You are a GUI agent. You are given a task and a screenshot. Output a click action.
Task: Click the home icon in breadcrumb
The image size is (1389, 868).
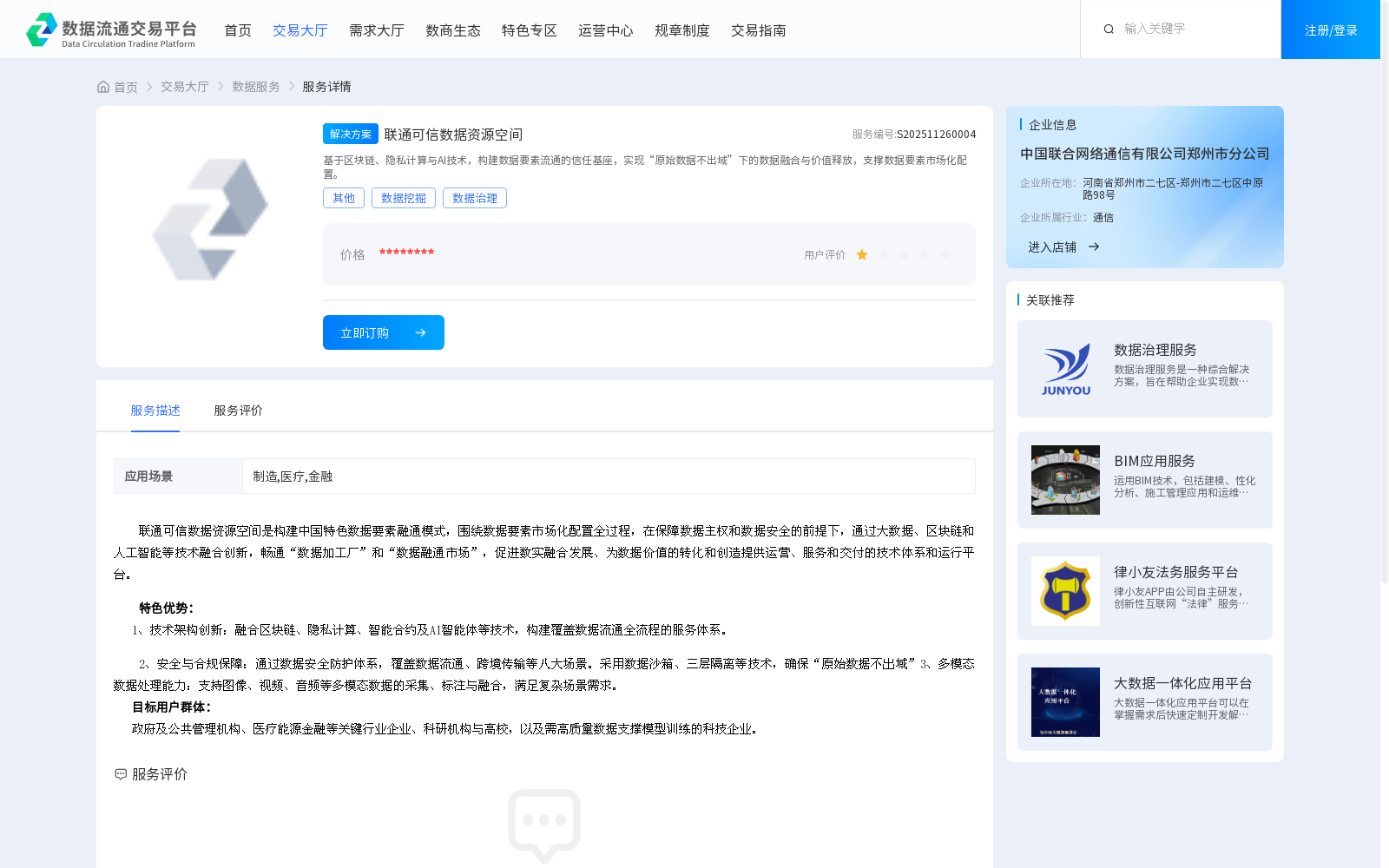pyautogui.click(x=103, y=87)
